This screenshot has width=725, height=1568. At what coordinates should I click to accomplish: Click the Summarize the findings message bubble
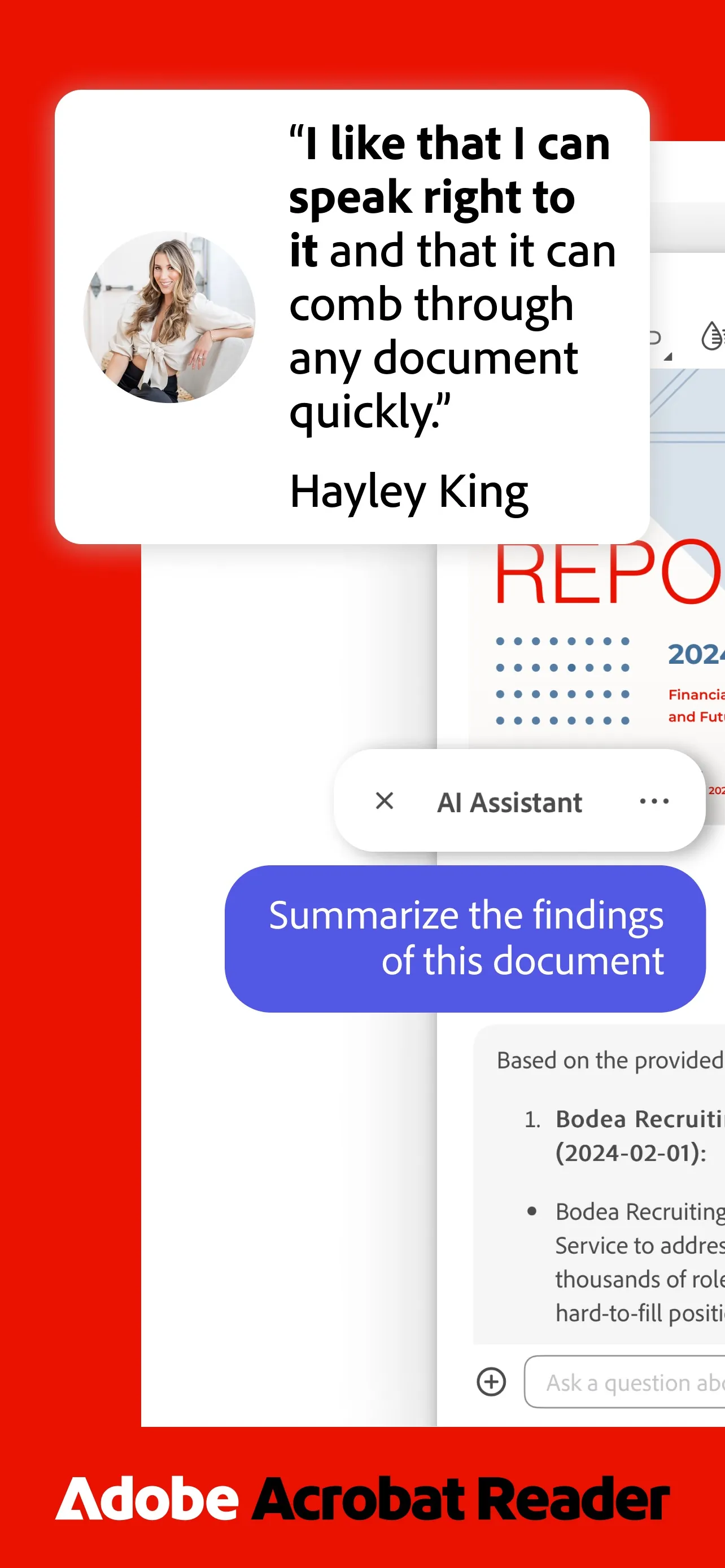pyautogui.click(x=465, y=939)
